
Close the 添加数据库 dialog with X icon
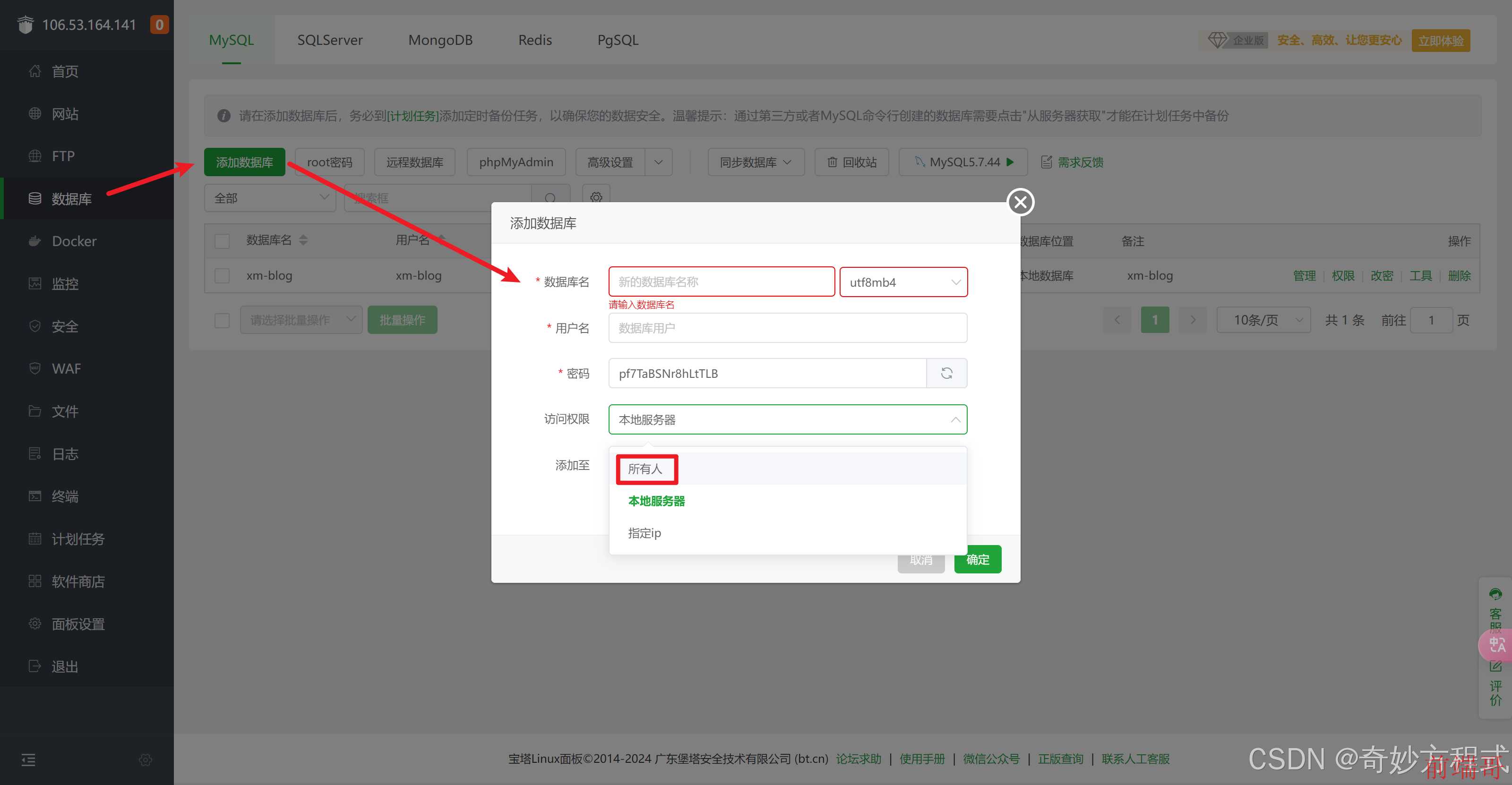(1021, 203)
